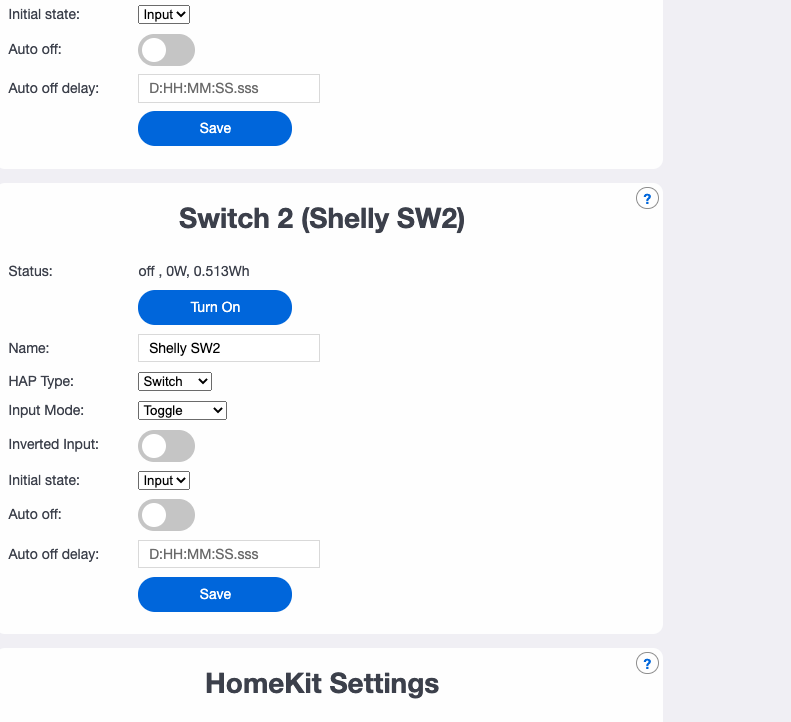Open Initial state dropdown above Switch 2 section
The image size is (791, 722).
coord(164,15)
